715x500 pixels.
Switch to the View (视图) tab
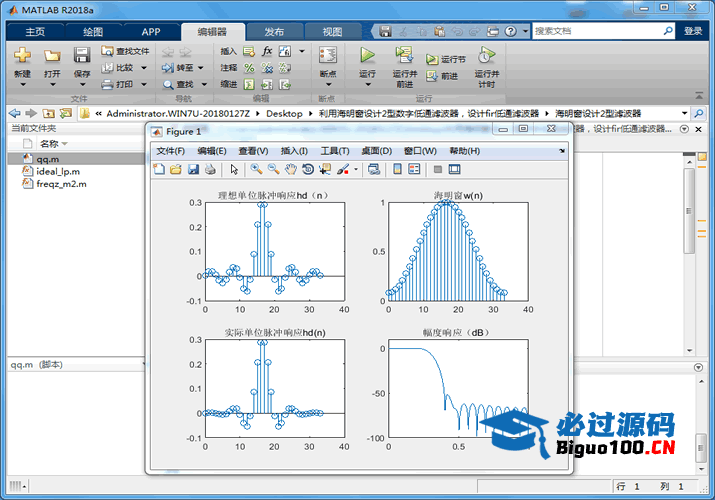point(332,31)
